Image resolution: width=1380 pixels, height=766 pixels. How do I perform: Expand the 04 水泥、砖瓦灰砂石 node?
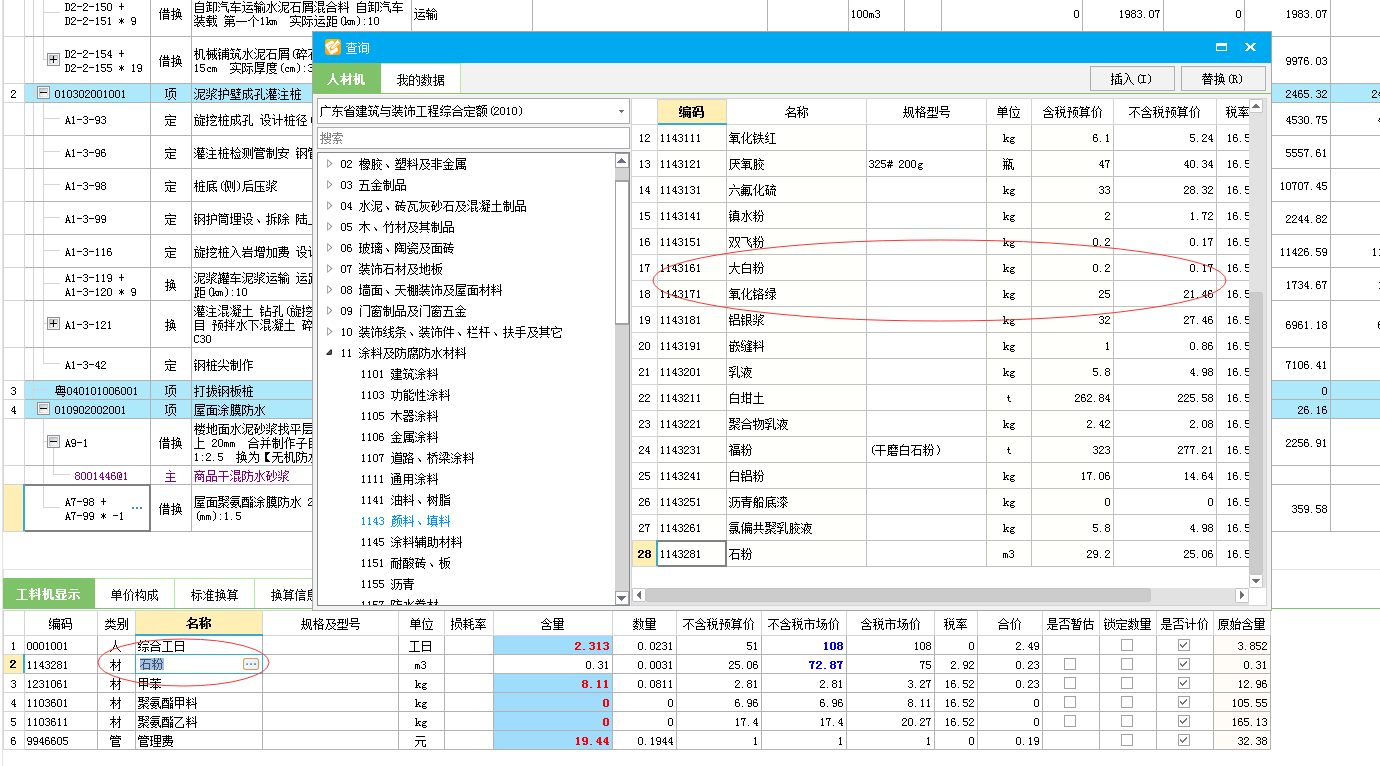[330, 206]
